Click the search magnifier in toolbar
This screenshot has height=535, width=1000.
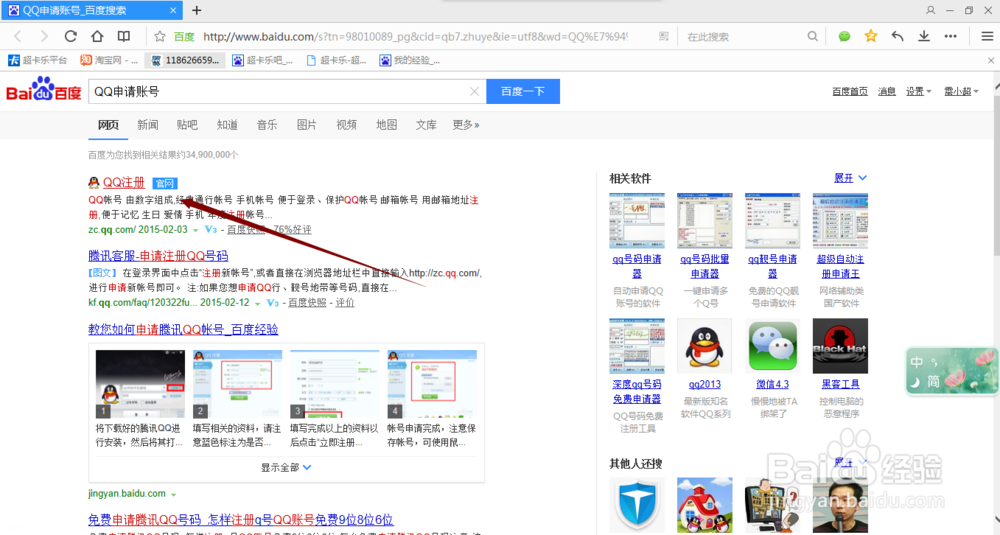point(812,36)
